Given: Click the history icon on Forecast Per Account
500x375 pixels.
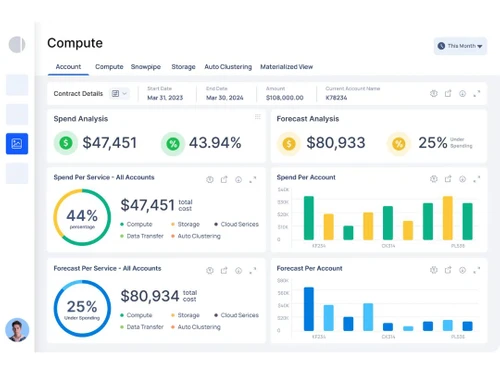Looking at the screenshot, I should click(x=434, y=270).
